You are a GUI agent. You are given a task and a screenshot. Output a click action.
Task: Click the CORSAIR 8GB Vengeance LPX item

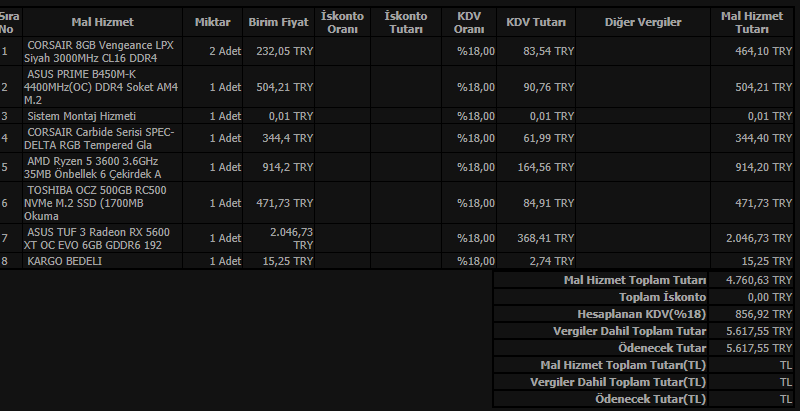[100, 51]
